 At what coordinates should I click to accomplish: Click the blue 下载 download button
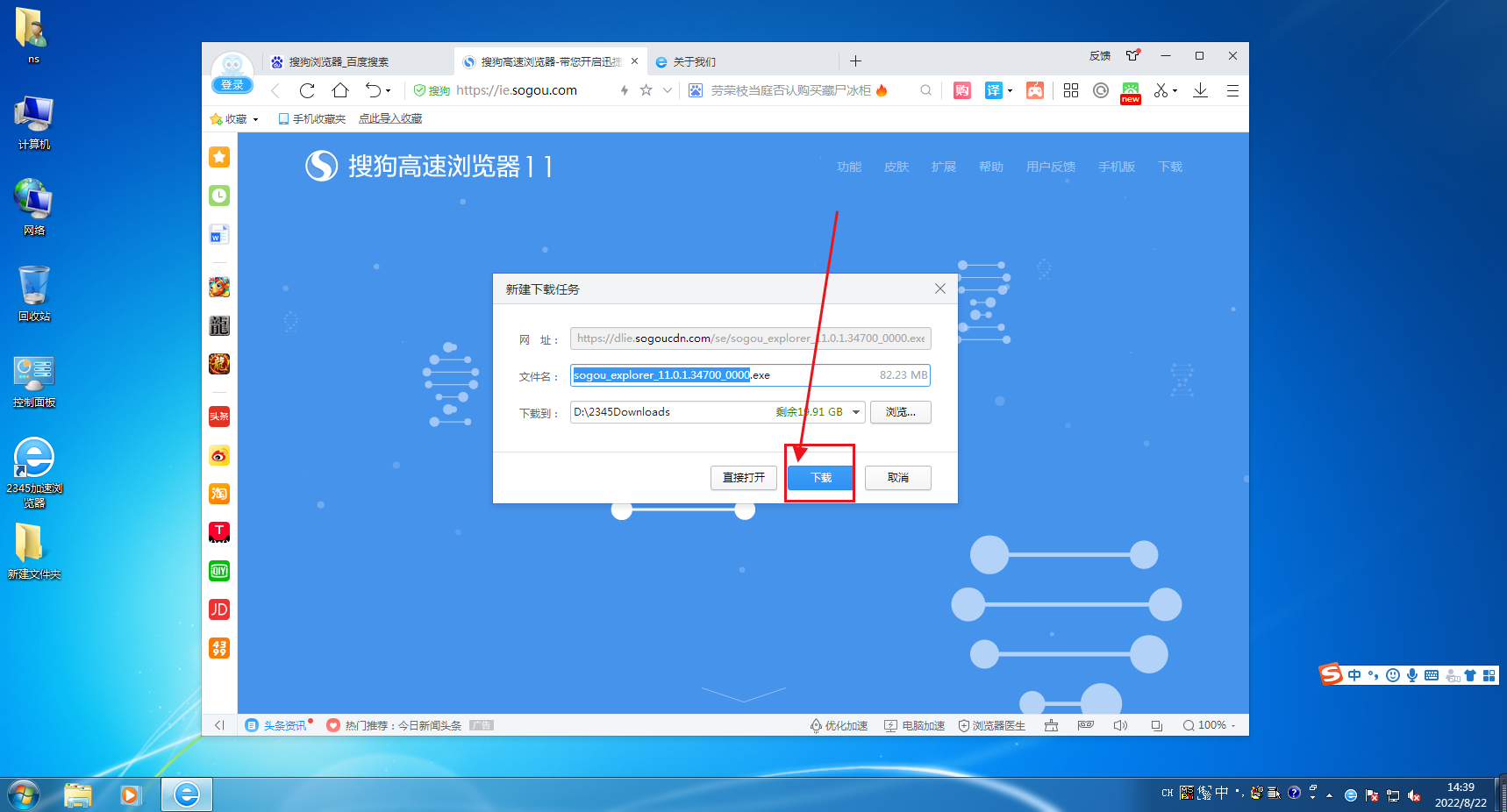coord(820,477)
